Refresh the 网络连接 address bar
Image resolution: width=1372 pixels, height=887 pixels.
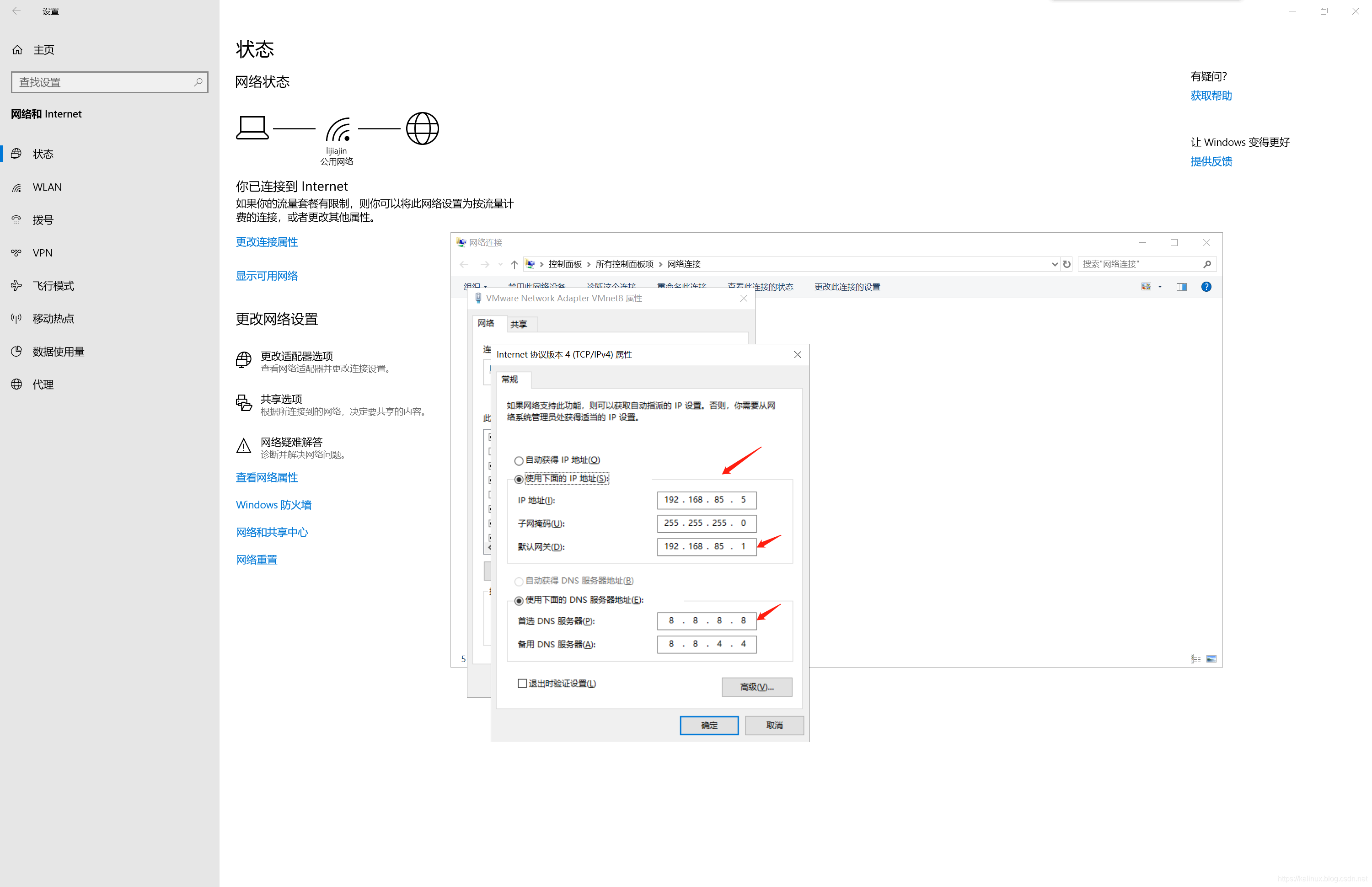pyautogui.click(x=1066, y=264)
